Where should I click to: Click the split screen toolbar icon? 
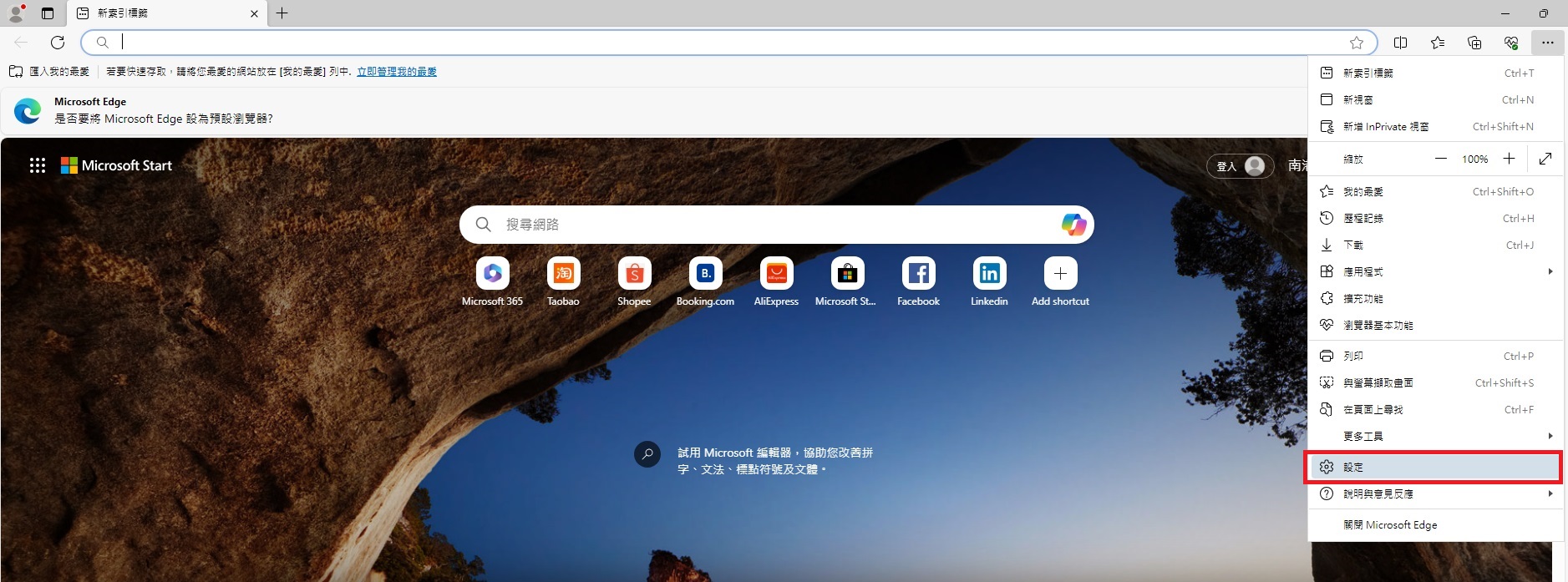click(x=1401, y=43)
